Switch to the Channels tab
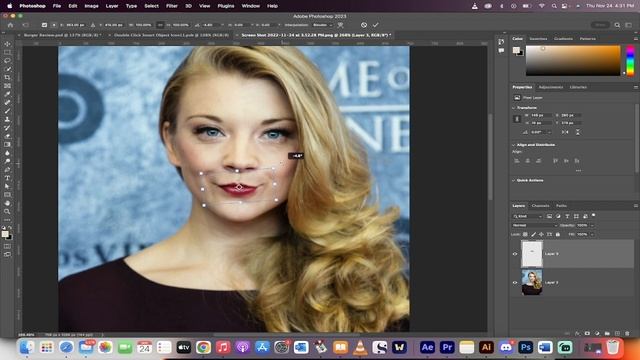This screenshot has height=360, width=640. pos(540,206)
